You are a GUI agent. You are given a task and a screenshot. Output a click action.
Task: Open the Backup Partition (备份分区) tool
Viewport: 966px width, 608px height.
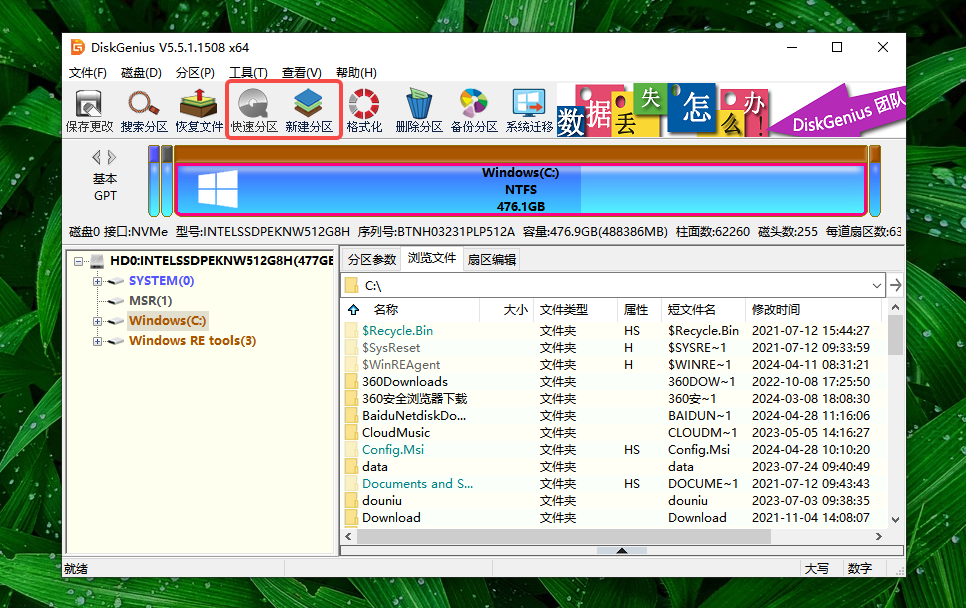coord(474,111)
